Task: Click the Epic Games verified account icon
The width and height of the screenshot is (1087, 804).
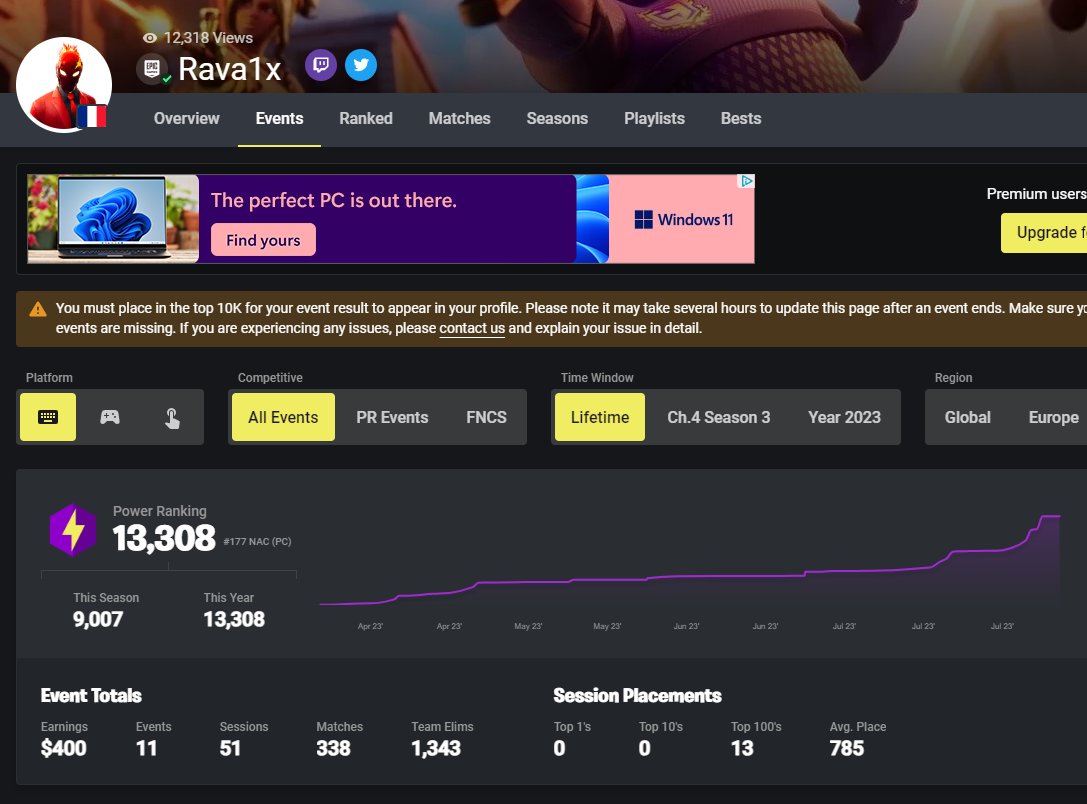Action: pyautogui.click(x=153, y=69)
